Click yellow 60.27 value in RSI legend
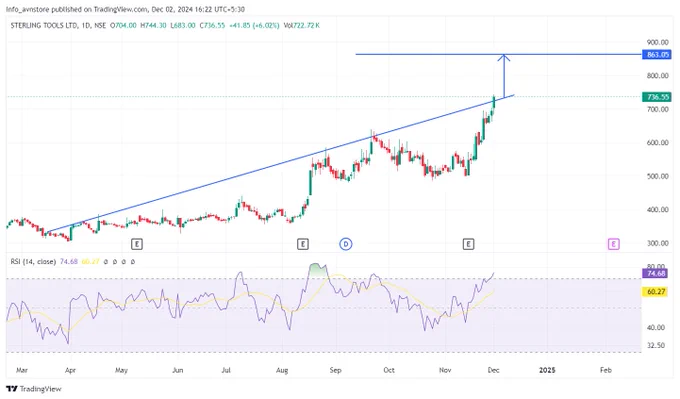Image resolution: width=680 pixels, height=399 pixels. (90, 262)
